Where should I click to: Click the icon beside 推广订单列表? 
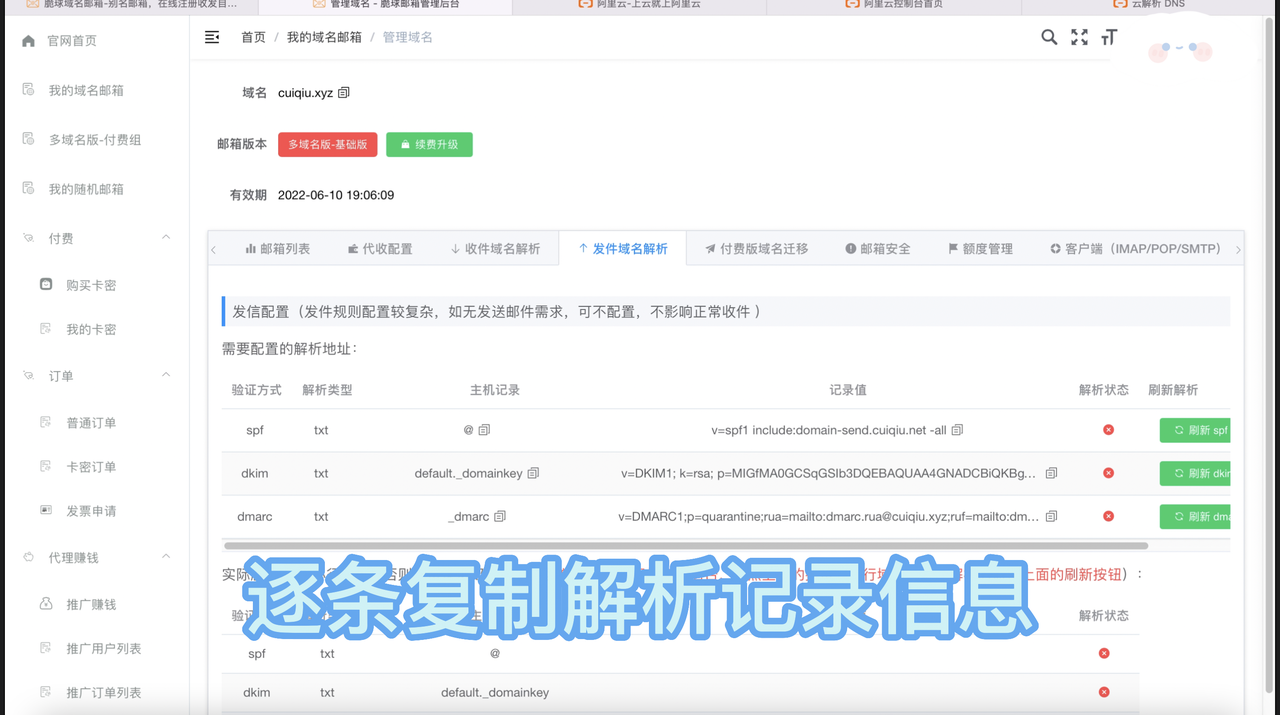46,692
